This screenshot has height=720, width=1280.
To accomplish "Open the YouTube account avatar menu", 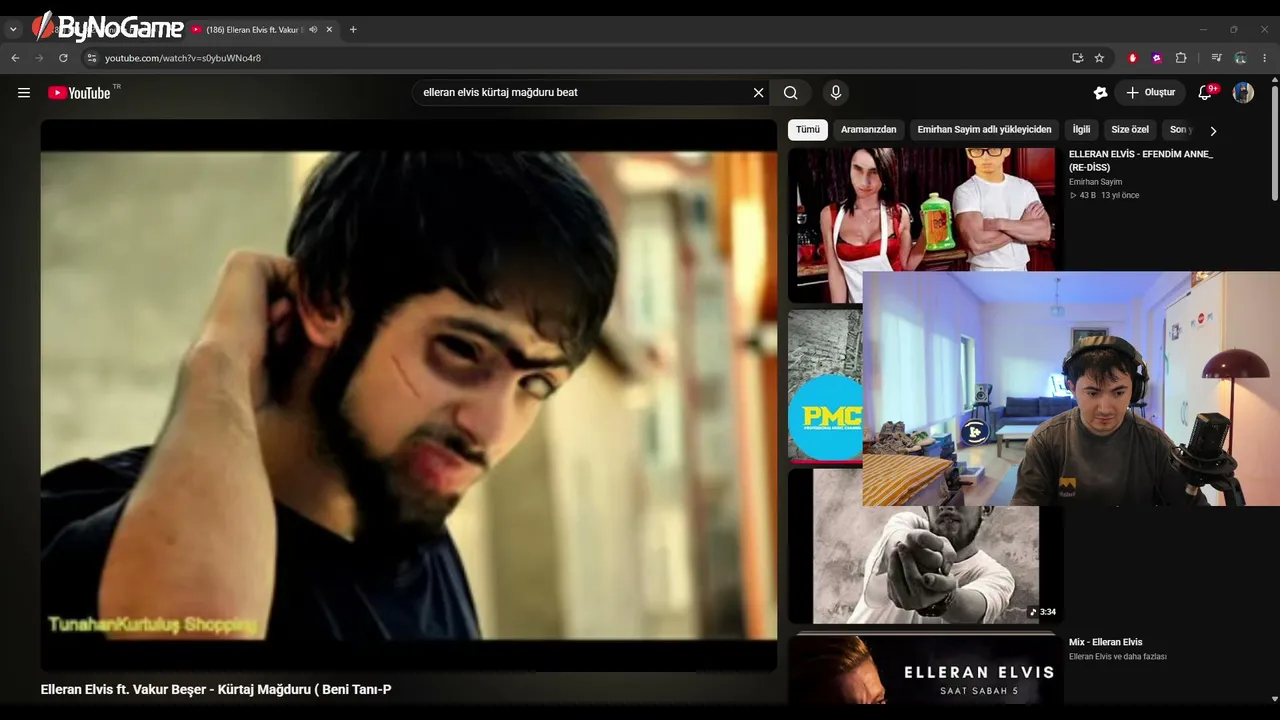I will point(1243,93).
